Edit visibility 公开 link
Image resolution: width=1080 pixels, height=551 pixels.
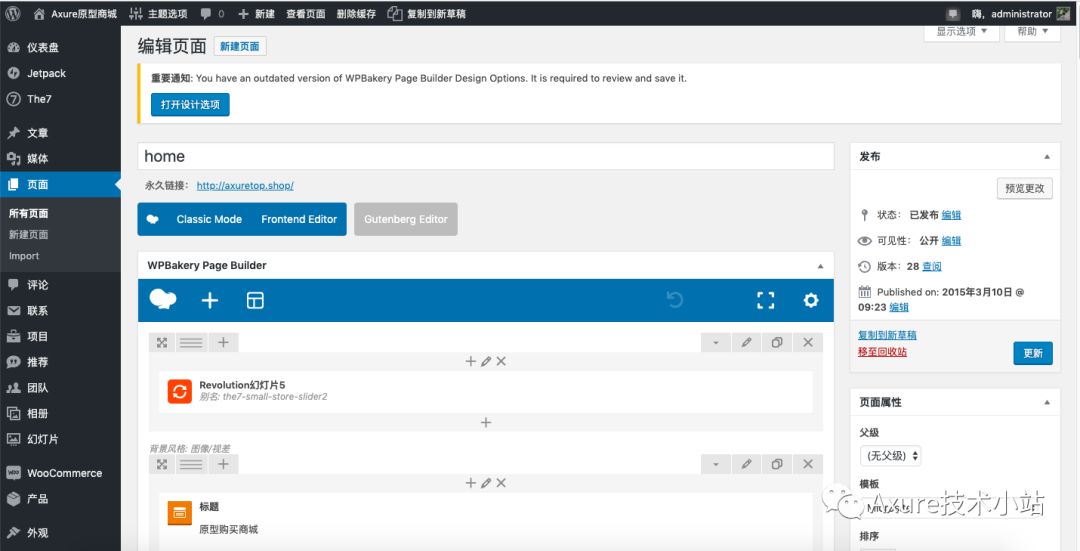tap(951, 240)
